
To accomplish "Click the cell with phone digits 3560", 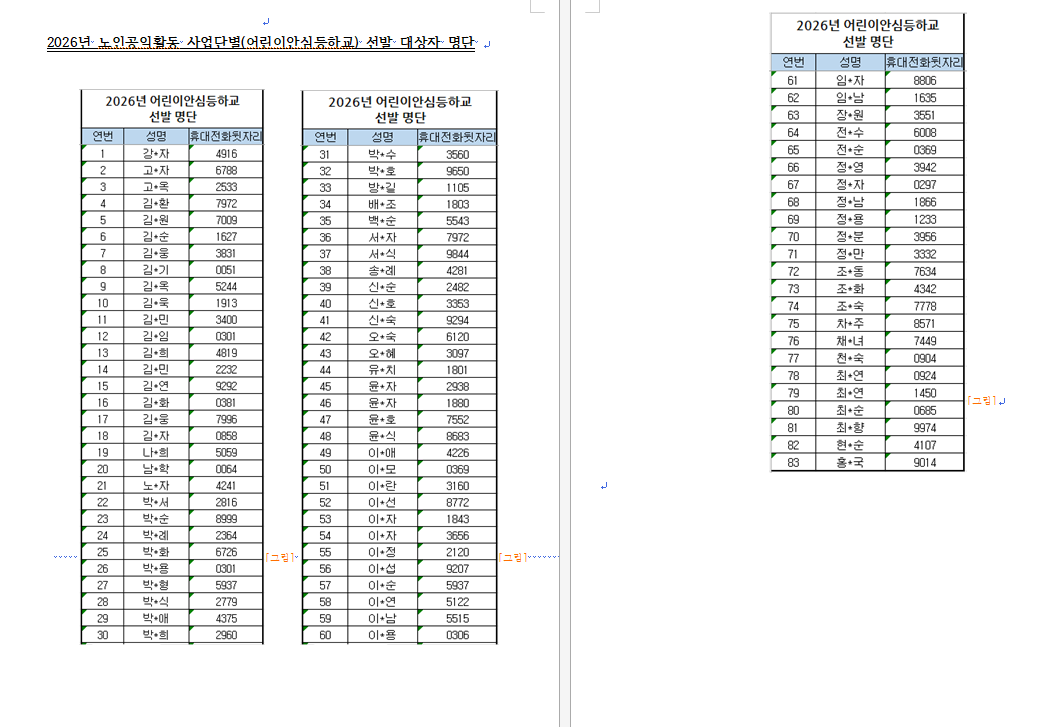I will click(x=457, y=154).
